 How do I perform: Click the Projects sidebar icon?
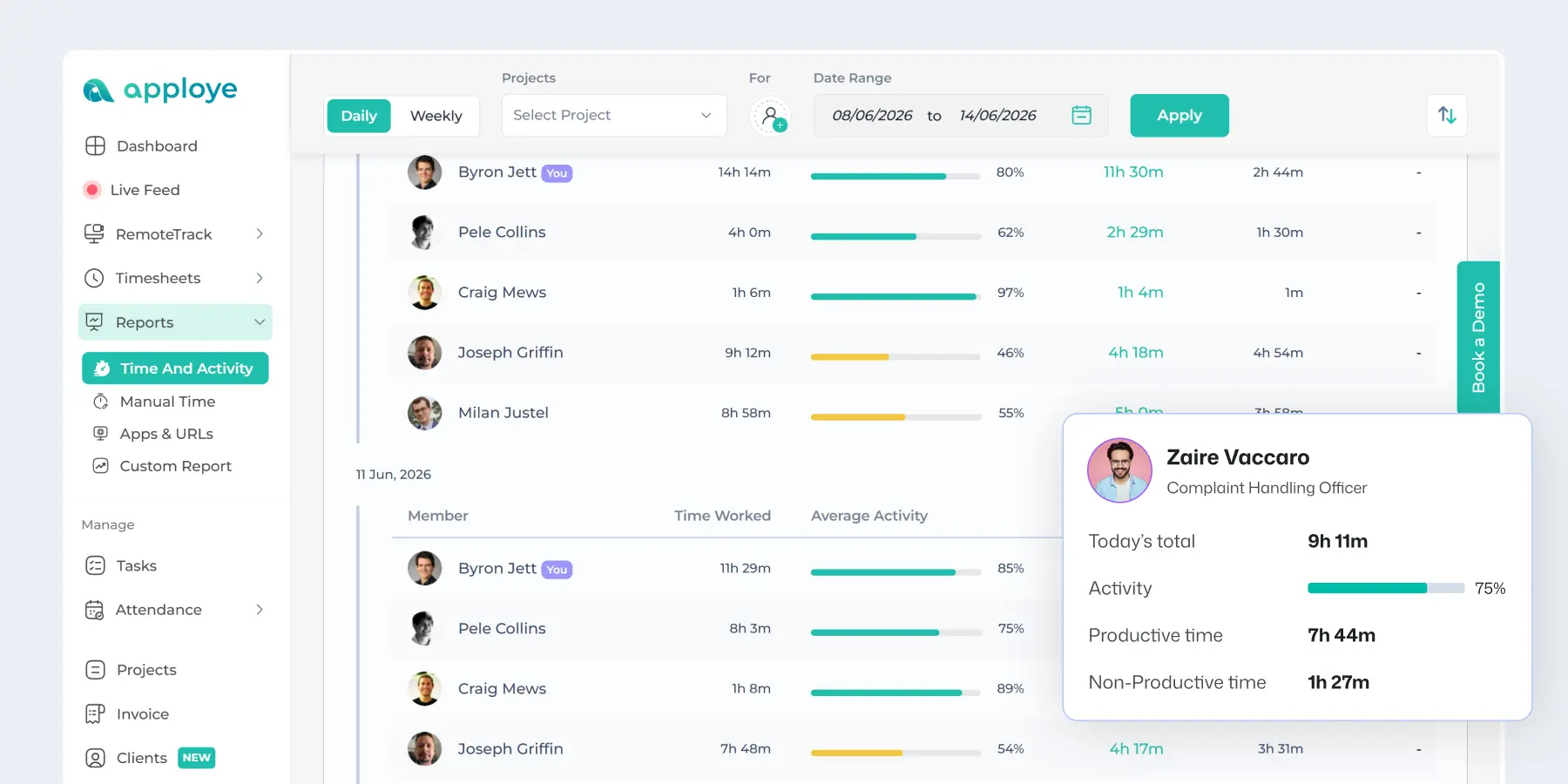point(95,670)
